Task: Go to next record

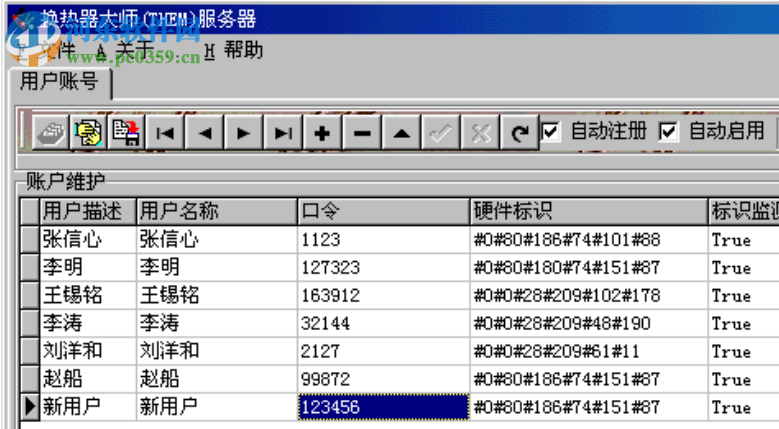Action: (243, 133)
